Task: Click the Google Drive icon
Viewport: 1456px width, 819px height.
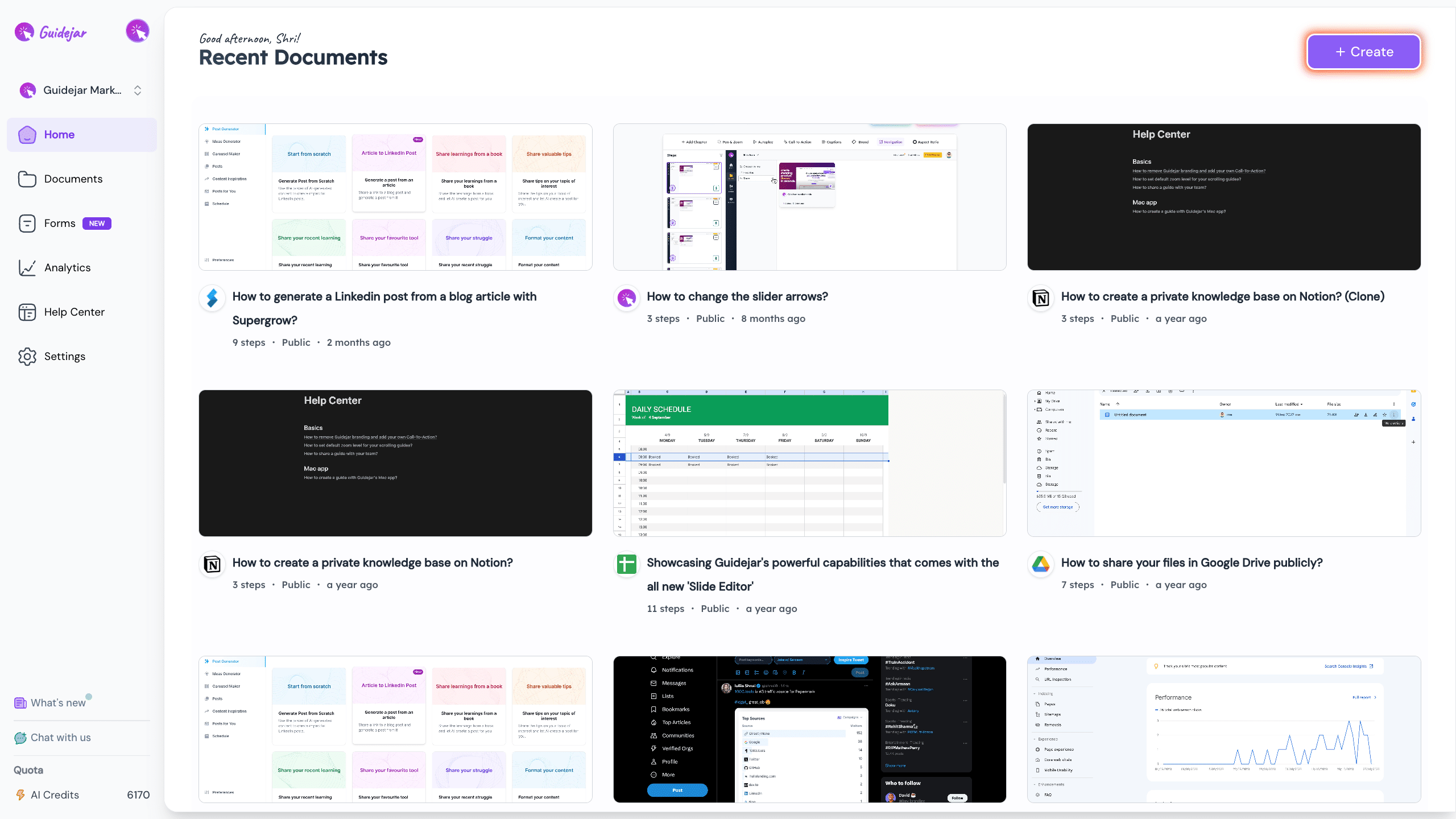Action: coord(1041,564)
